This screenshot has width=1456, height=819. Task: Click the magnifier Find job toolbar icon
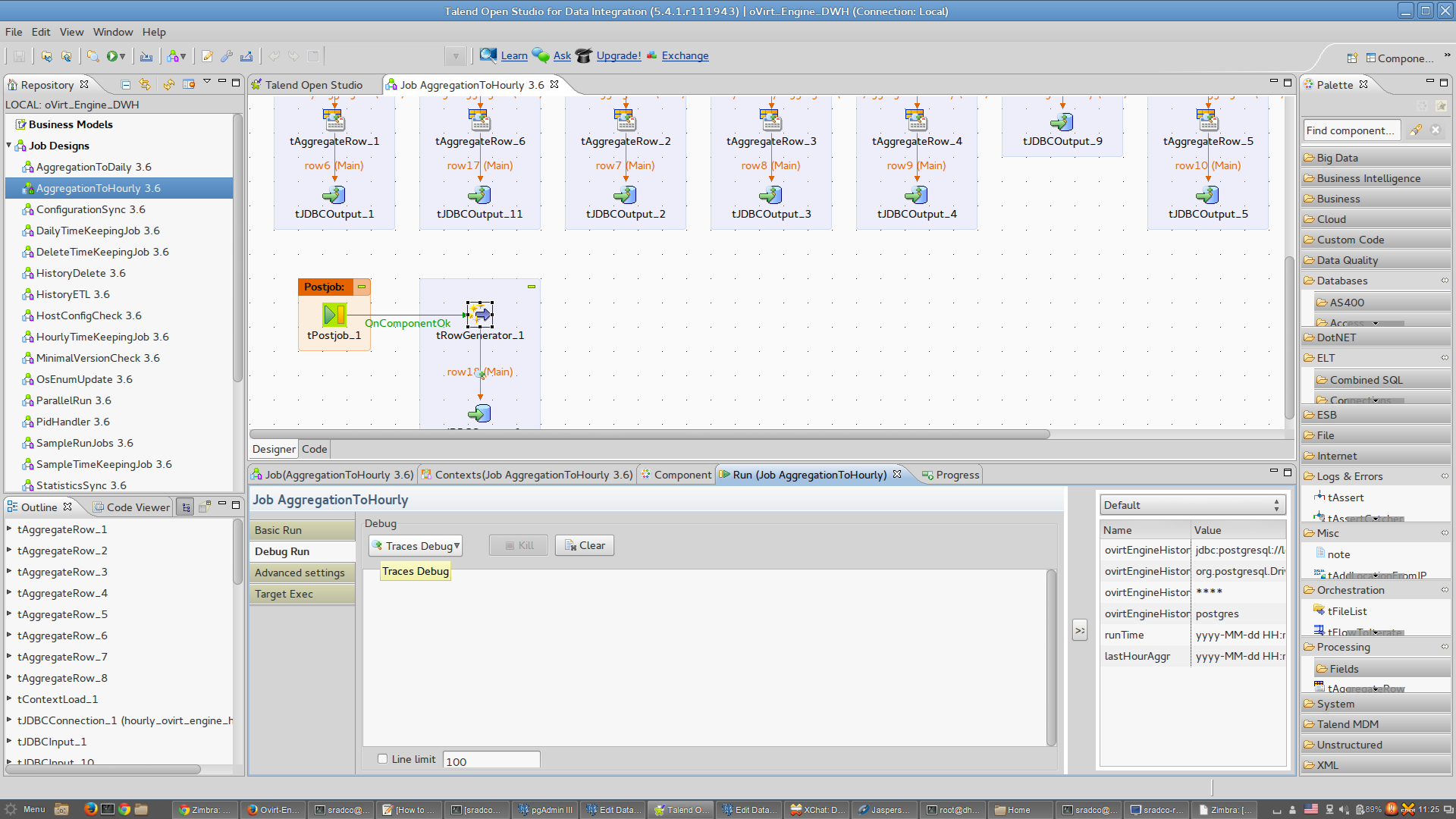[x=93, y=56]
